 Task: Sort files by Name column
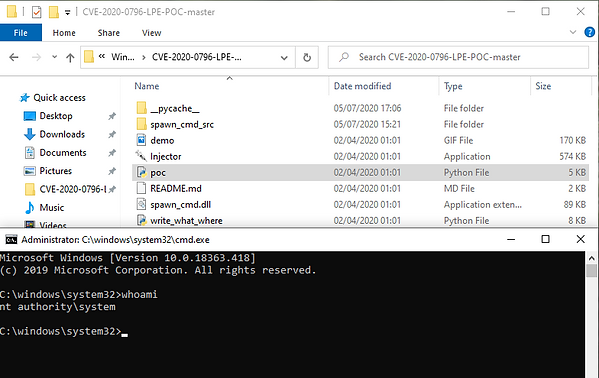147,86
